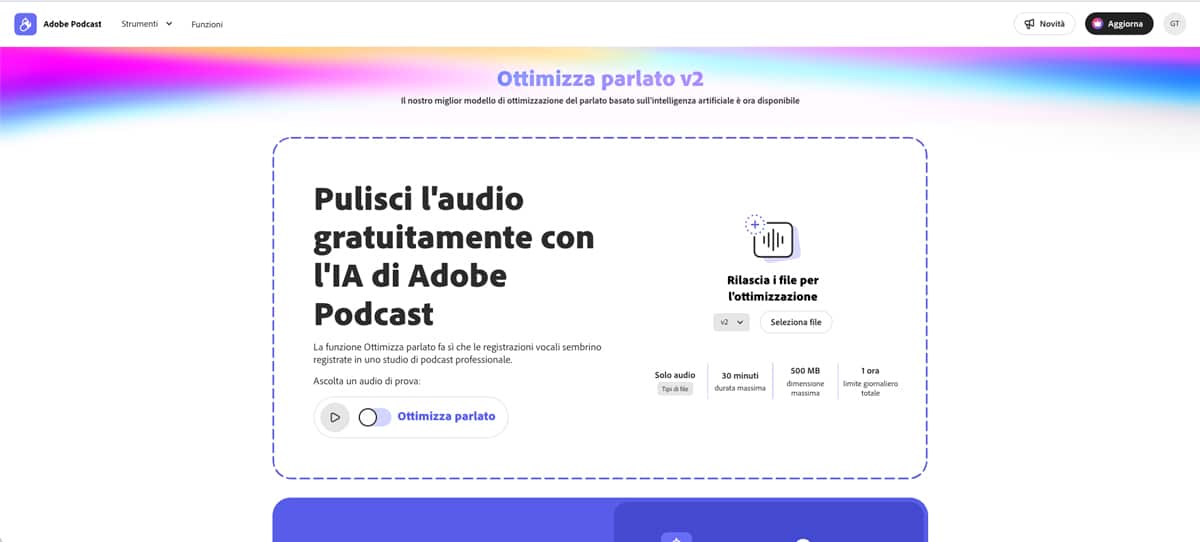Open the v2 model version dropdown
The width and height of the screenshot is (1200, 542).
[731, 322]
